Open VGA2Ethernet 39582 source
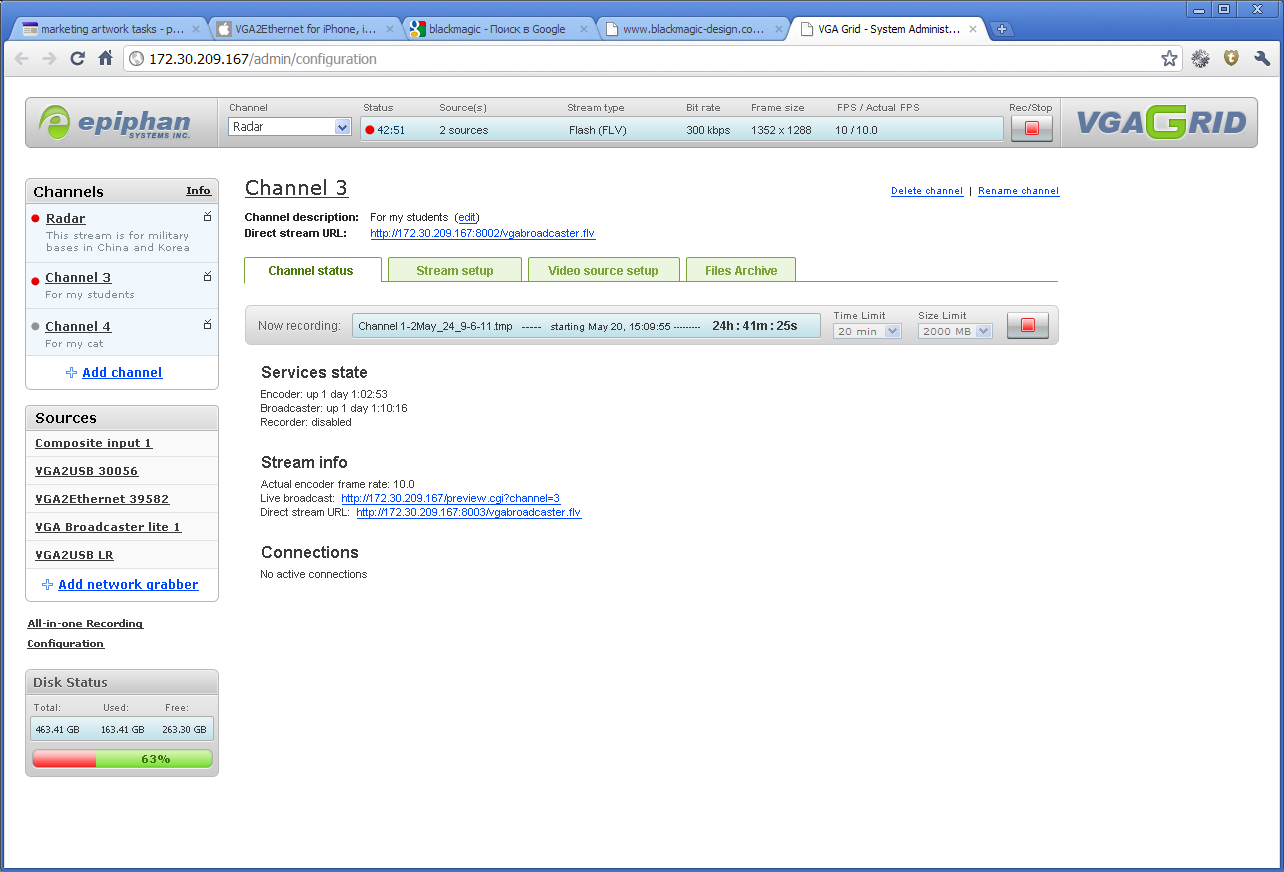 click(x=102, y=499)
